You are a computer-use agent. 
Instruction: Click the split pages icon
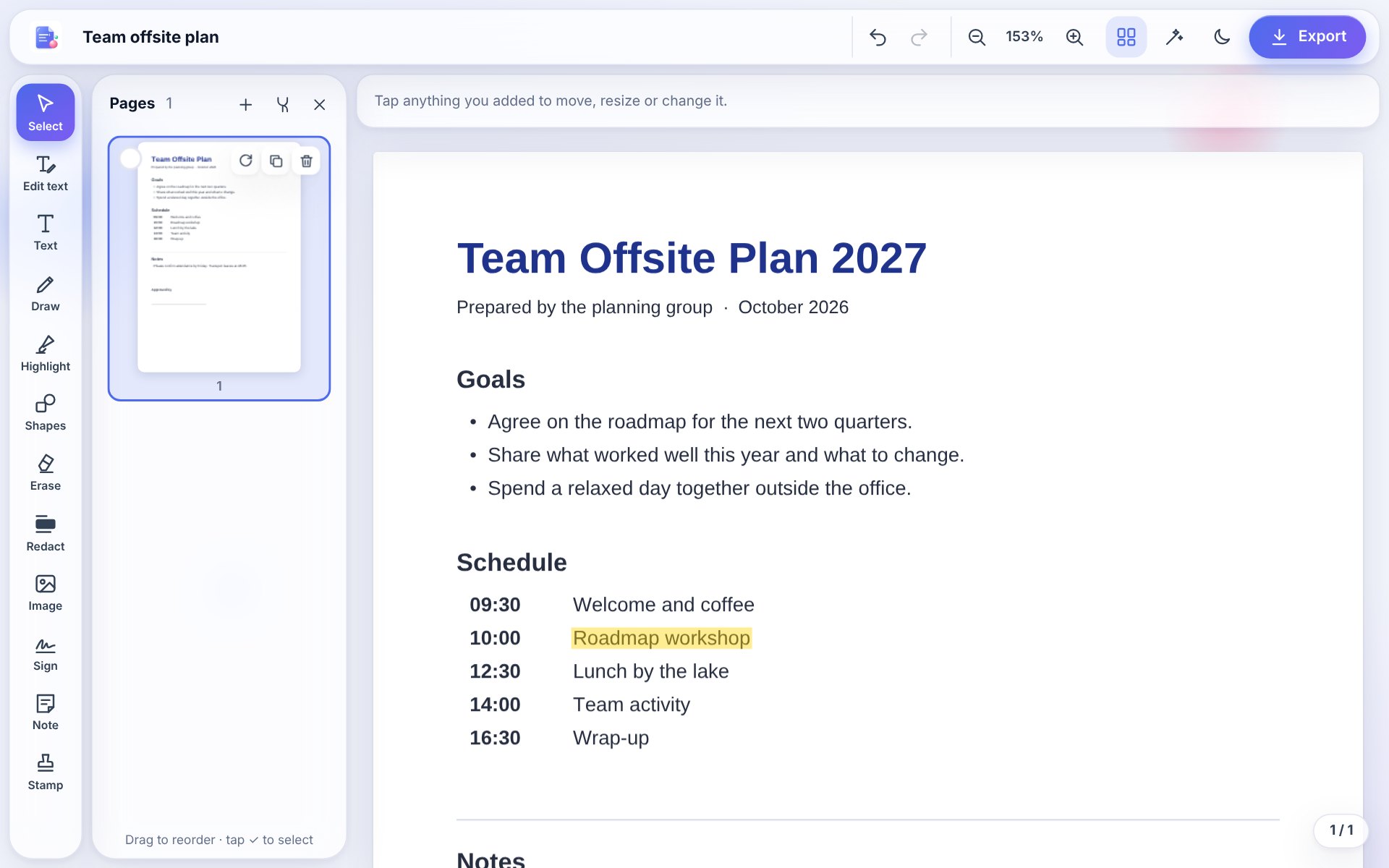tap(283, 105)
